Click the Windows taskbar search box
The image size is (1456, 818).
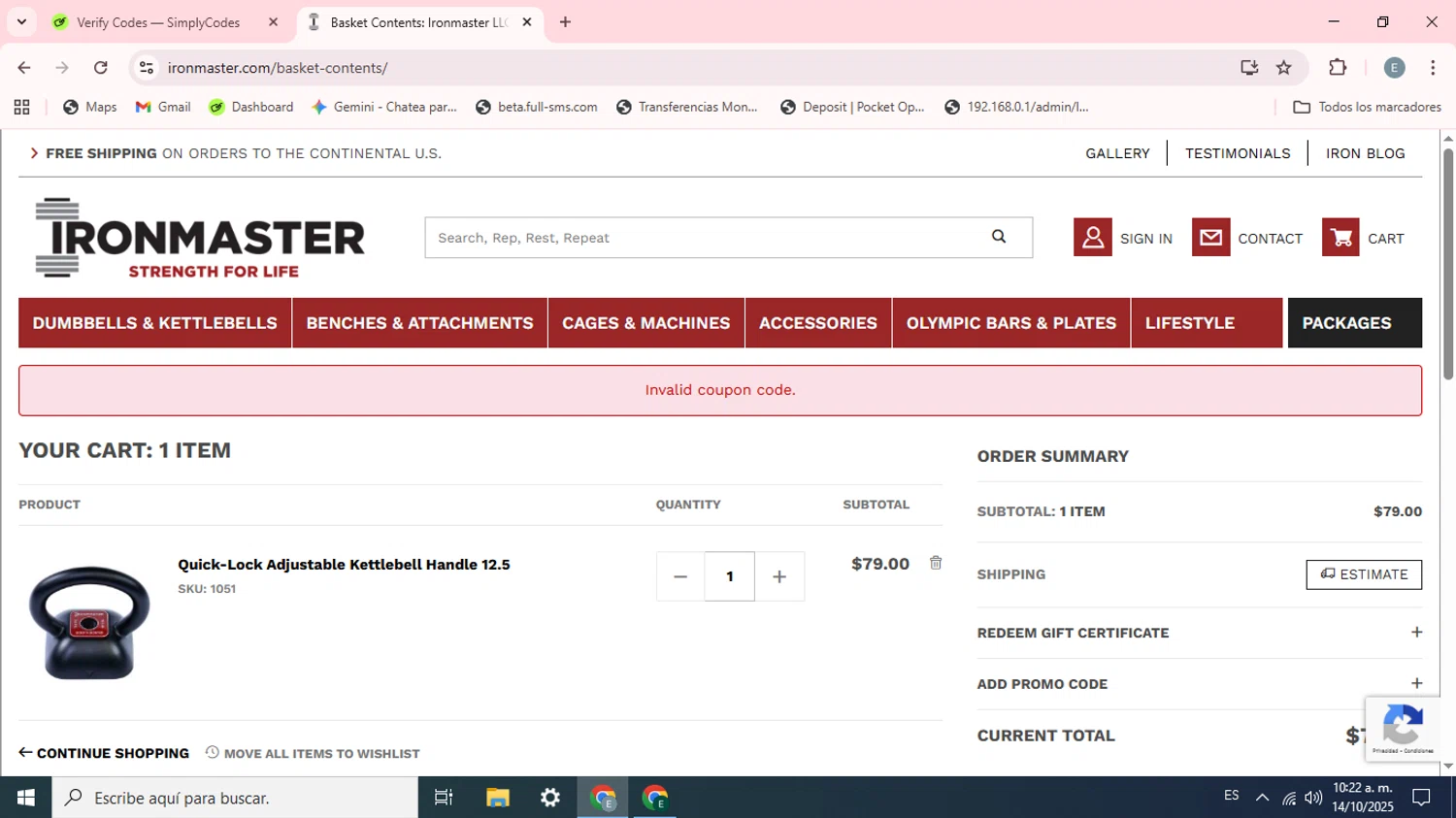[x=235, y=798]
